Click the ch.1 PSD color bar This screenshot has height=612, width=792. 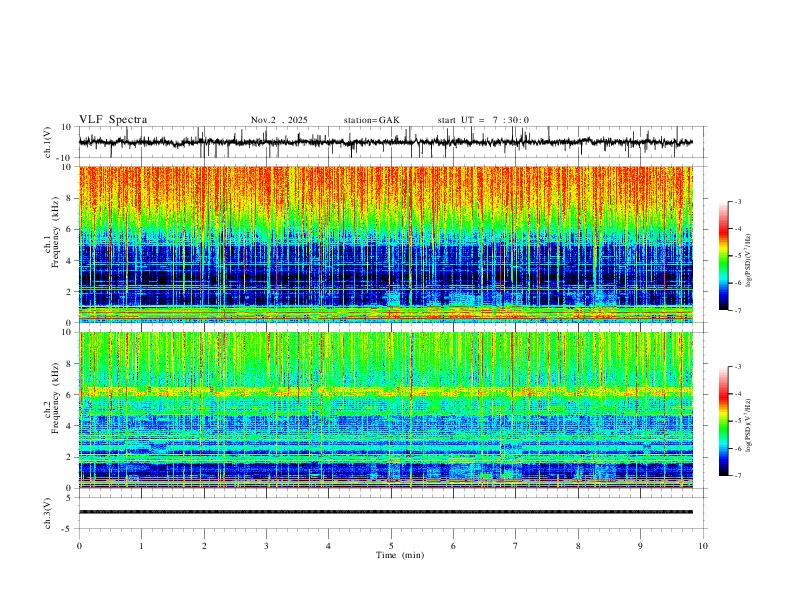click(x=723, y=256)
